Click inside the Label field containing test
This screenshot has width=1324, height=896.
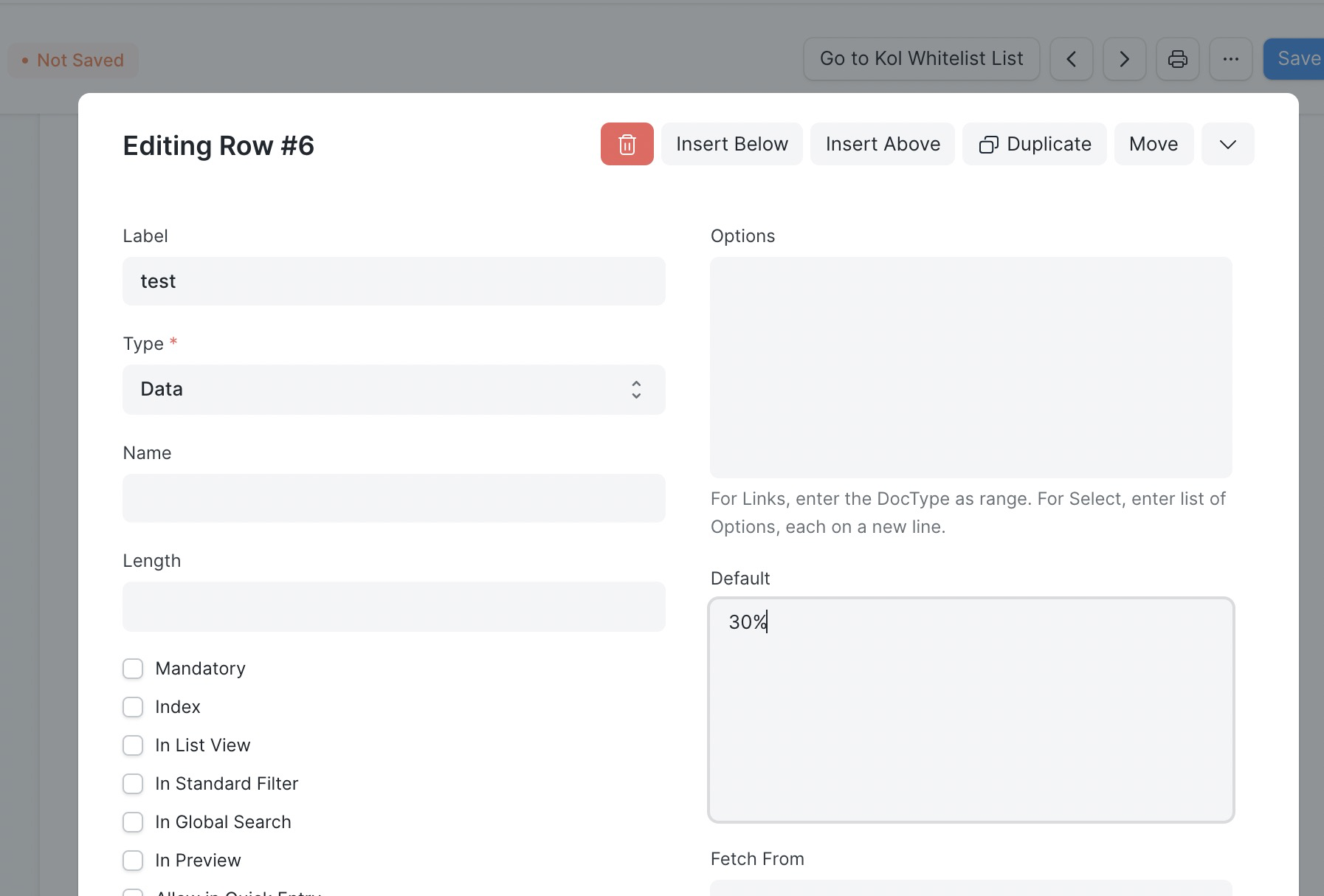pyautogui.click(x=394, y=281)
